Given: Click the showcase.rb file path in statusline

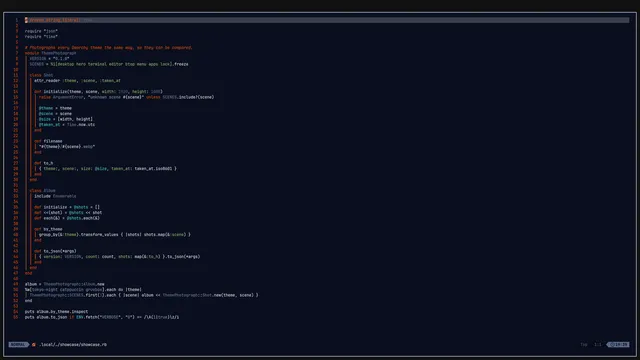Looking at the screenshot, I should (73, 344).
